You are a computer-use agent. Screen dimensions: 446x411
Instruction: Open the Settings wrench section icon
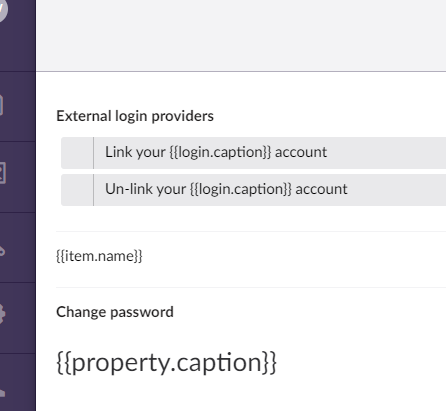(x=2, y=251)
